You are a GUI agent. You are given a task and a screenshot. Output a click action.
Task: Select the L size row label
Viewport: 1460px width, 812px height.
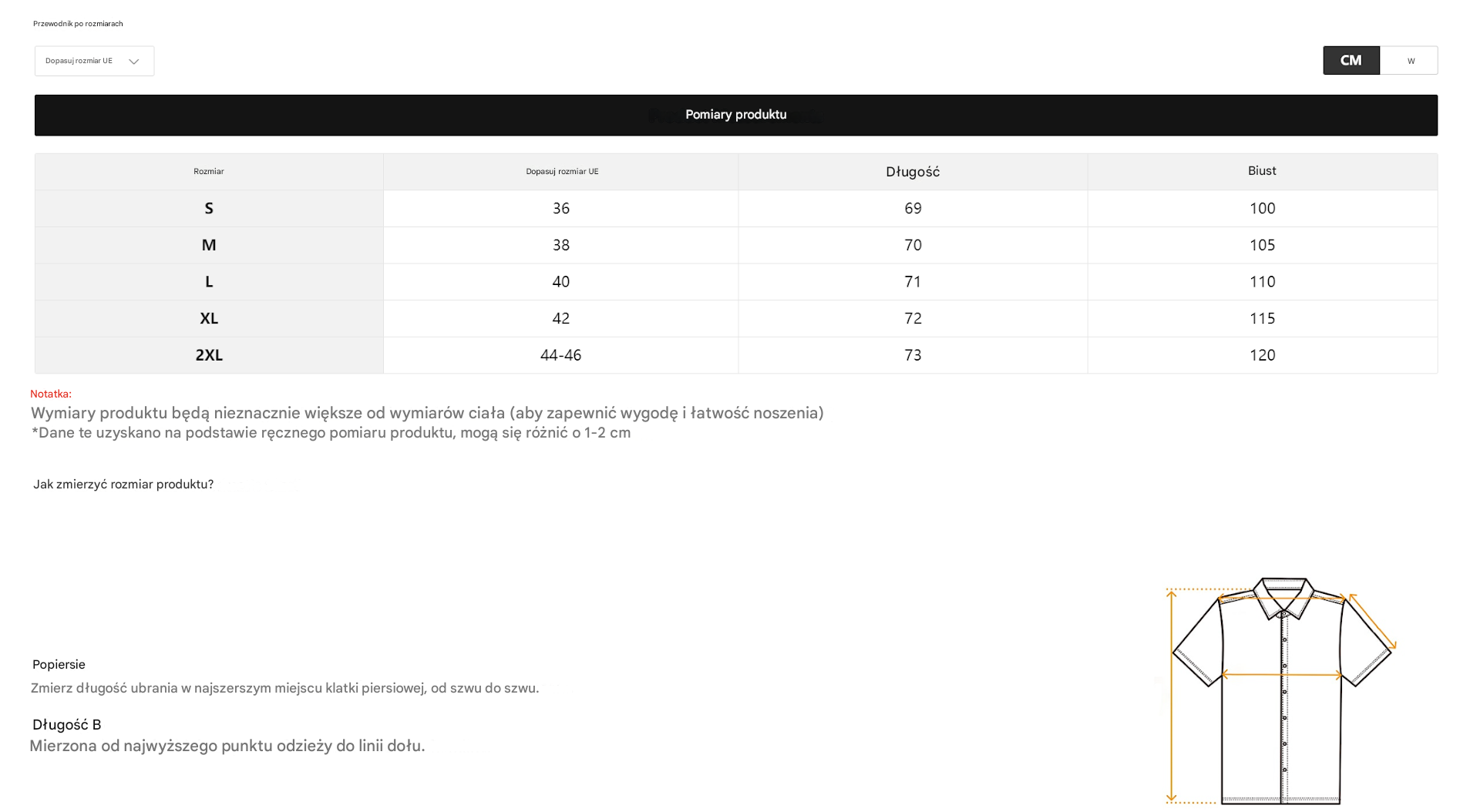pyautogui.click(x=209, y=282)
